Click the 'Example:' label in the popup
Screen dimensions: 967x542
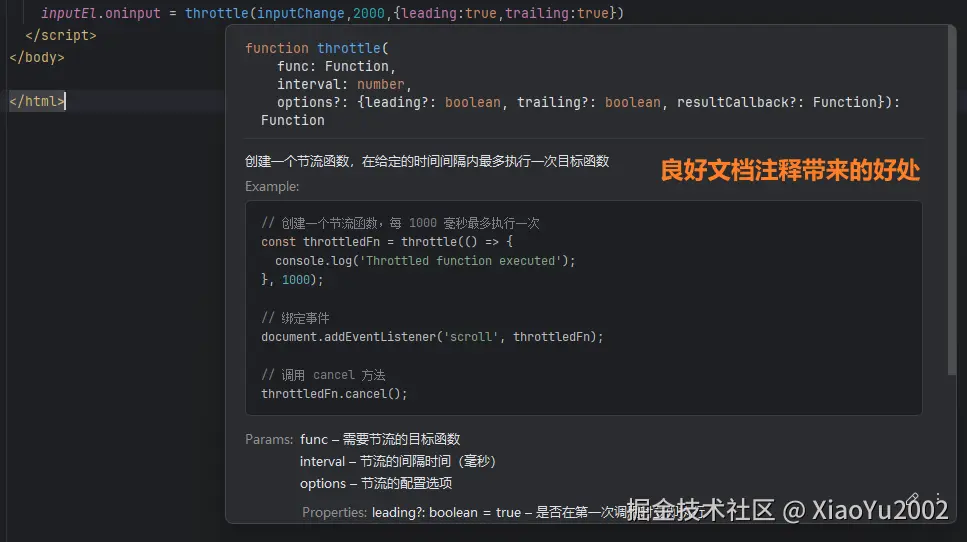(272, 186)
